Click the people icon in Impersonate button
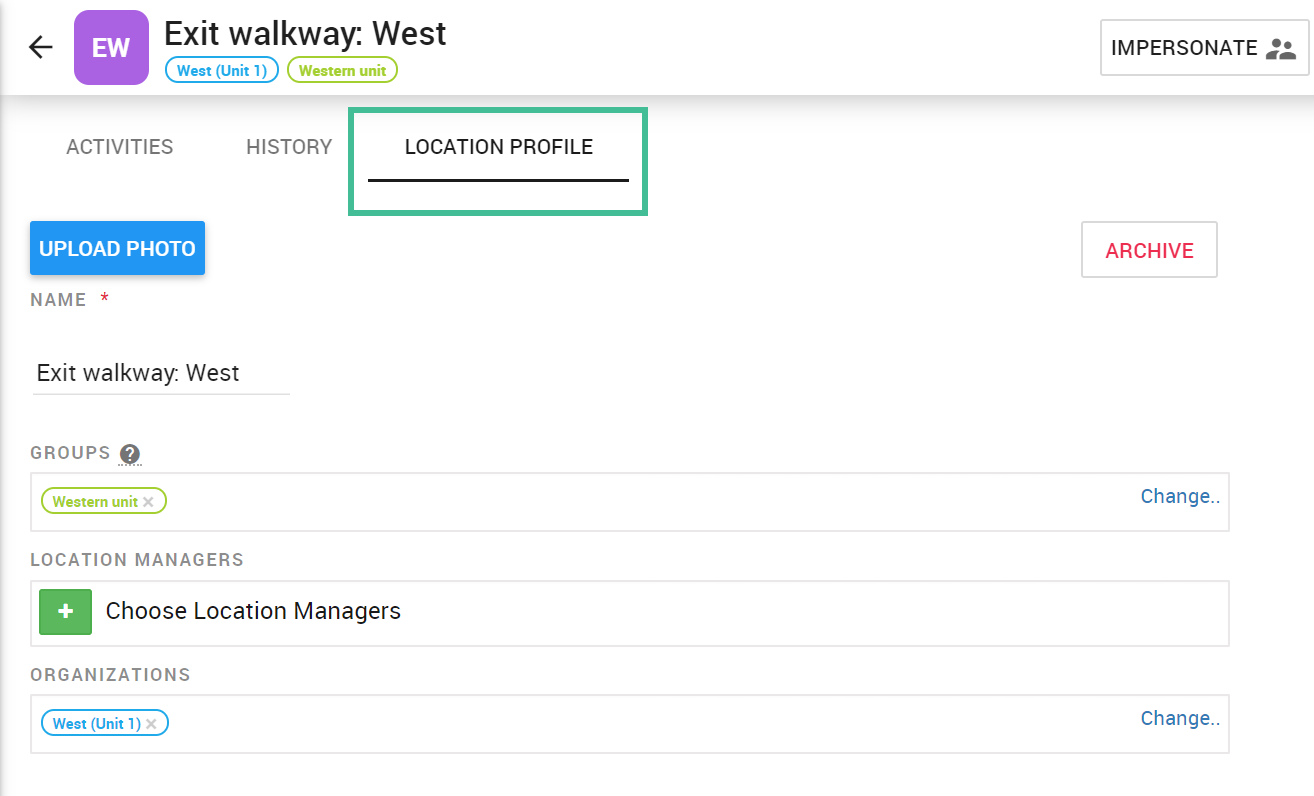This screenshot has height=796, width=1314. (1280, 48)
